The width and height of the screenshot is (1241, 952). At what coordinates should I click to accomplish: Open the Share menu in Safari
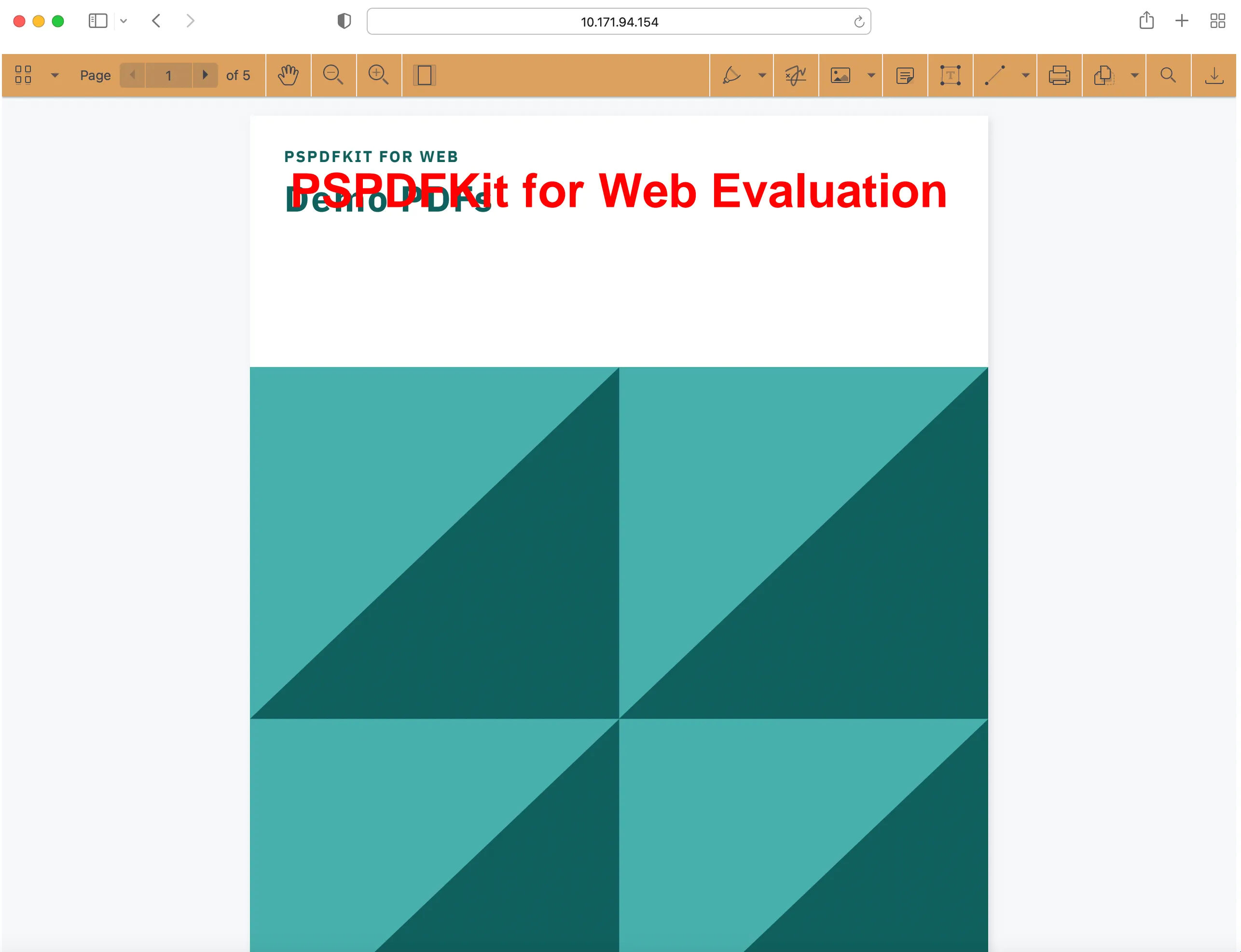[1147, 21]
